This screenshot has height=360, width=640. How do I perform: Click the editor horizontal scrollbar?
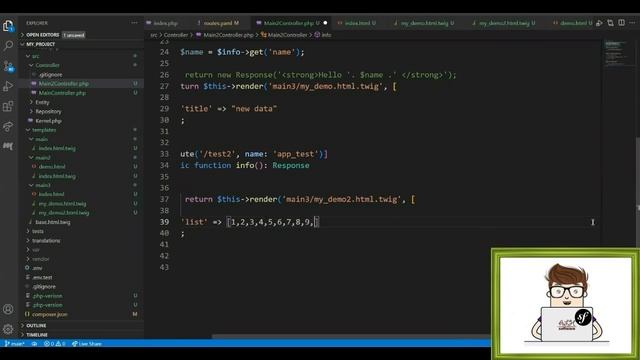click(x=351, y=337)
